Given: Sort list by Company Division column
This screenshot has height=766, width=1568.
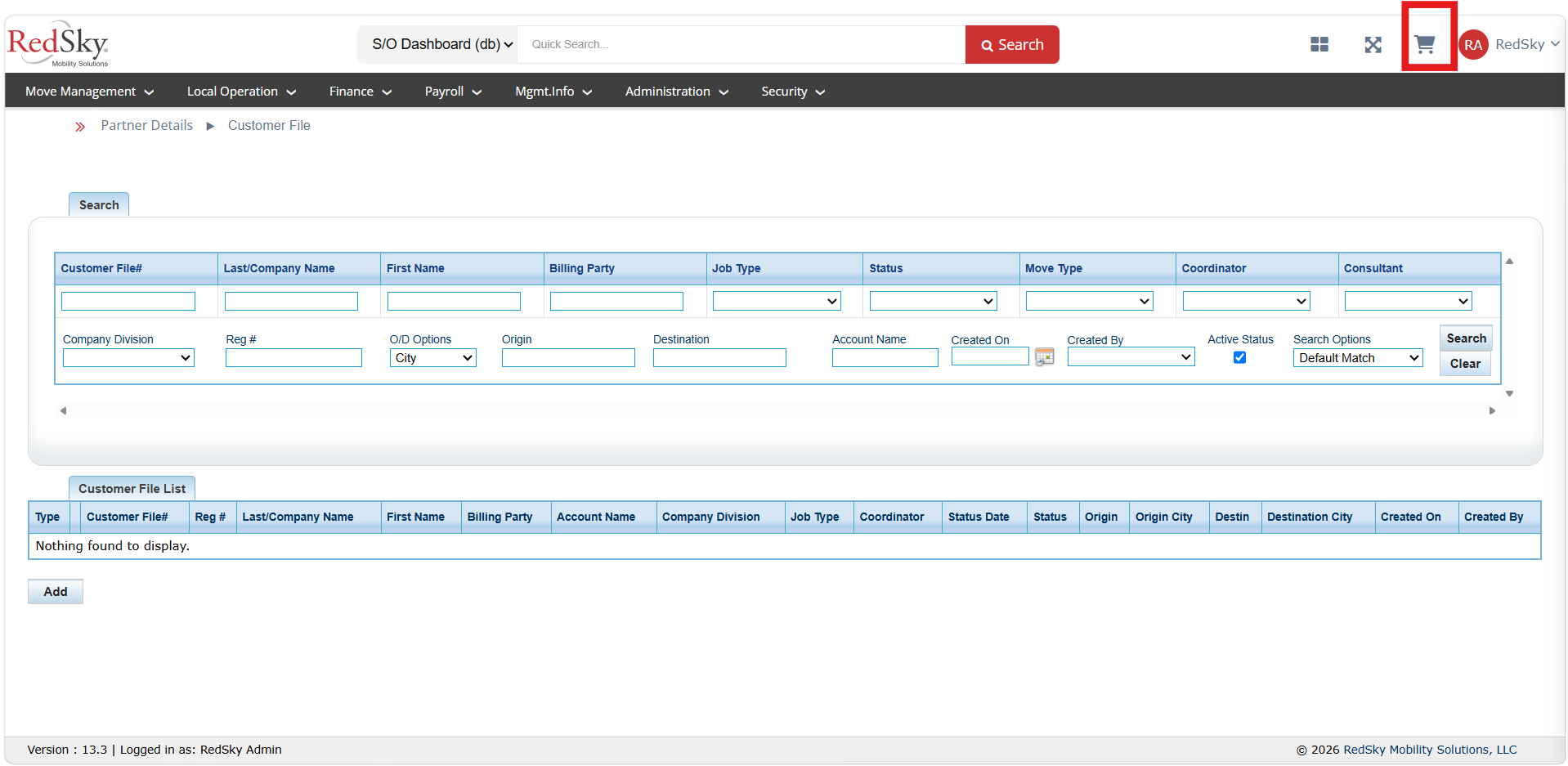Looking at the screenshot, I should click(710, 517).
